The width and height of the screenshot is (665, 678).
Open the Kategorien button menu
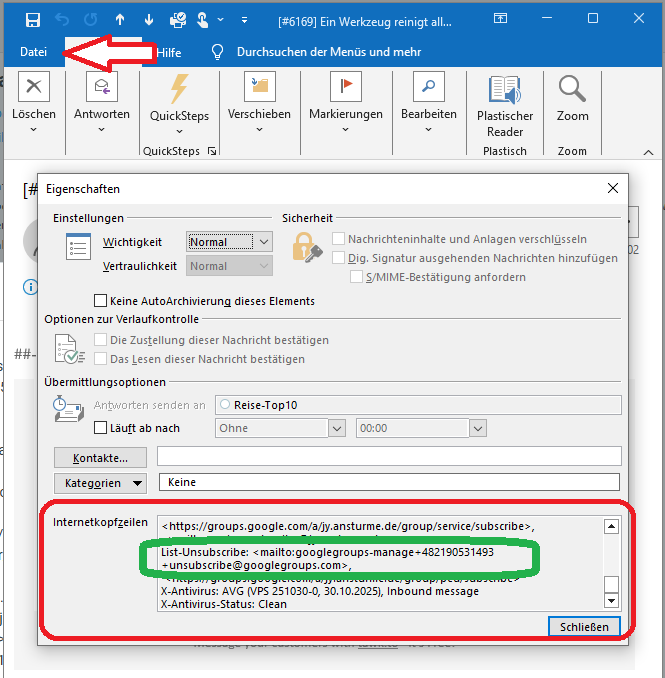tap(100, 483)
